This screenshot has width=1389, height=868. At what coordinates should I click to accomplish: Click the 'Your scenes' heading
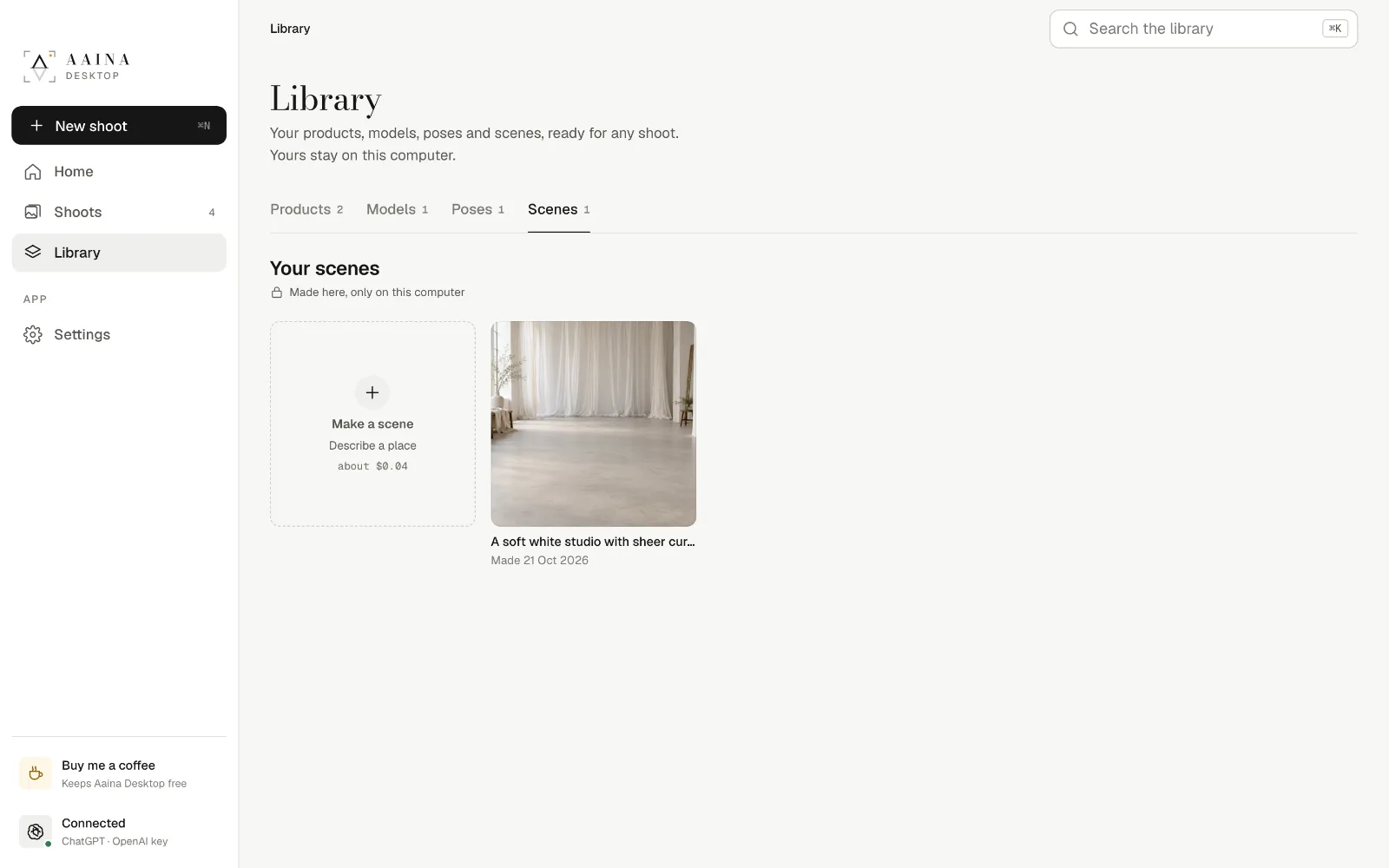pyautogui.click(x=325, y=268)
